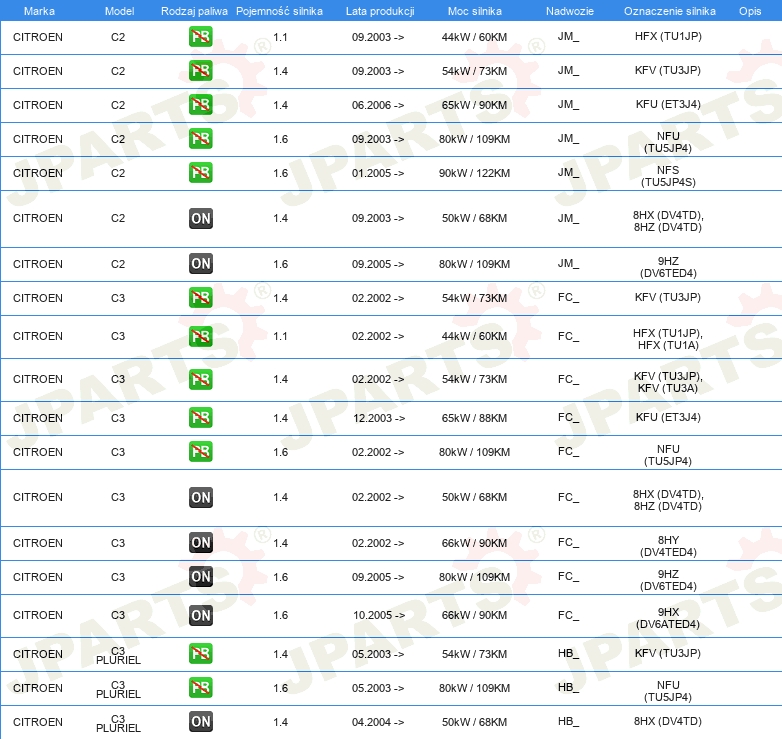Click C3 PLURIEL model in NFU row
This screenshot has height=739, width=782.
point(118,689)
